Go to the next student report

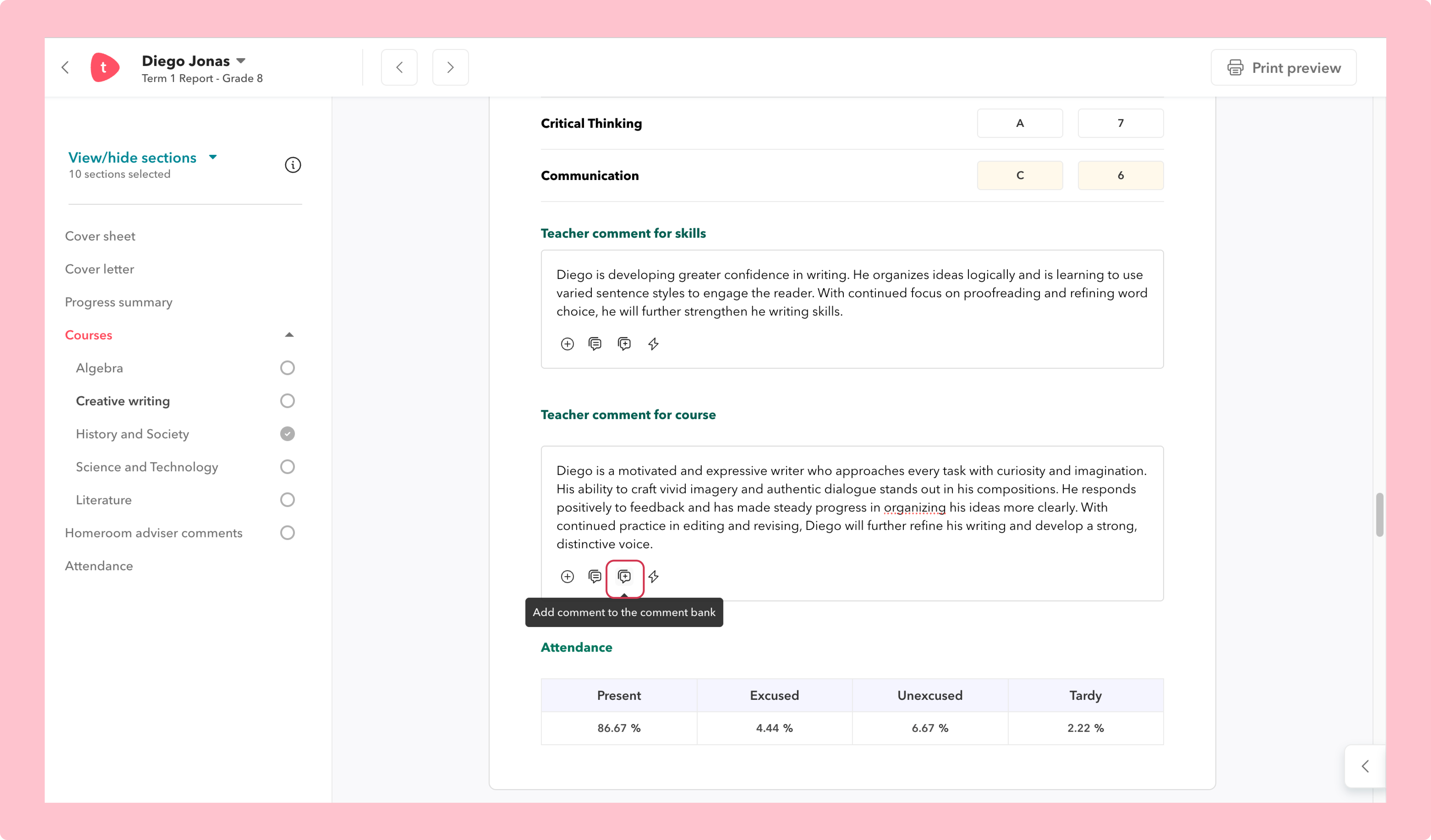click(x=450, y=68)
